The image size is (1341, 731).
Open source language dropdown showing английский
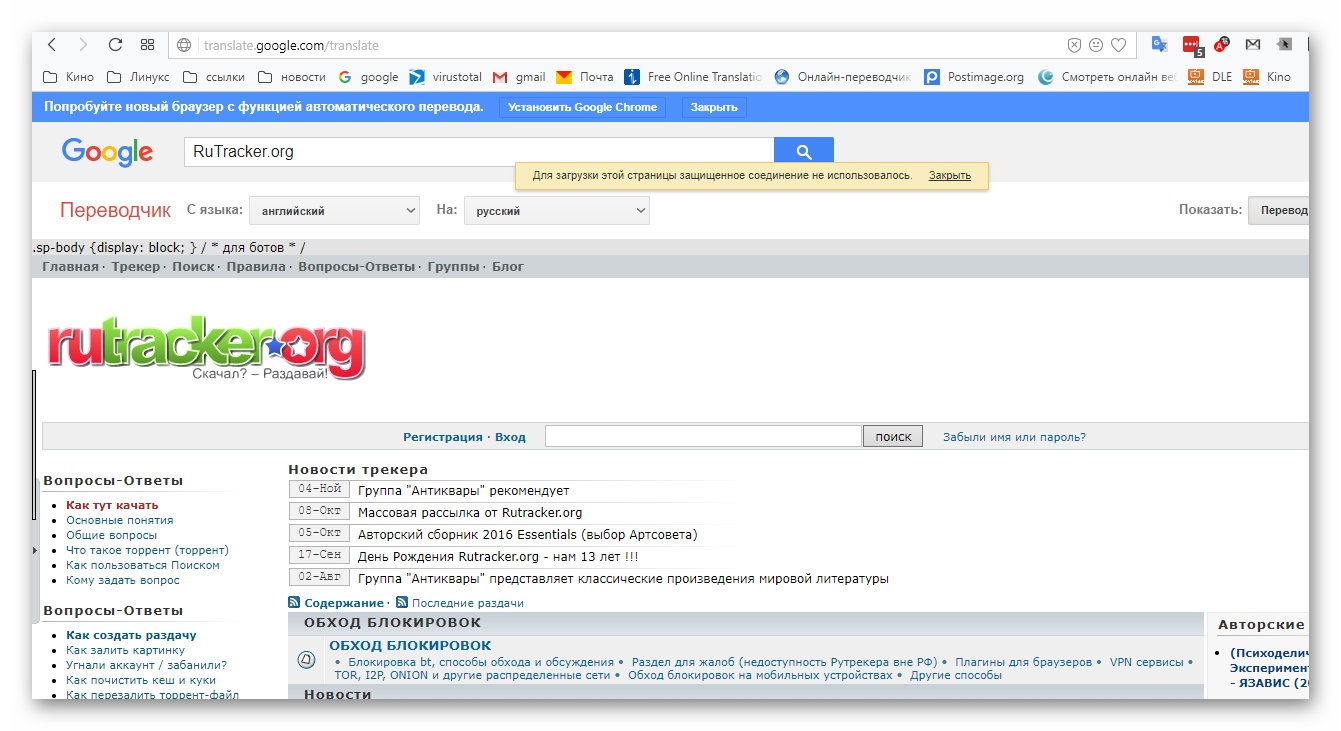334,211
